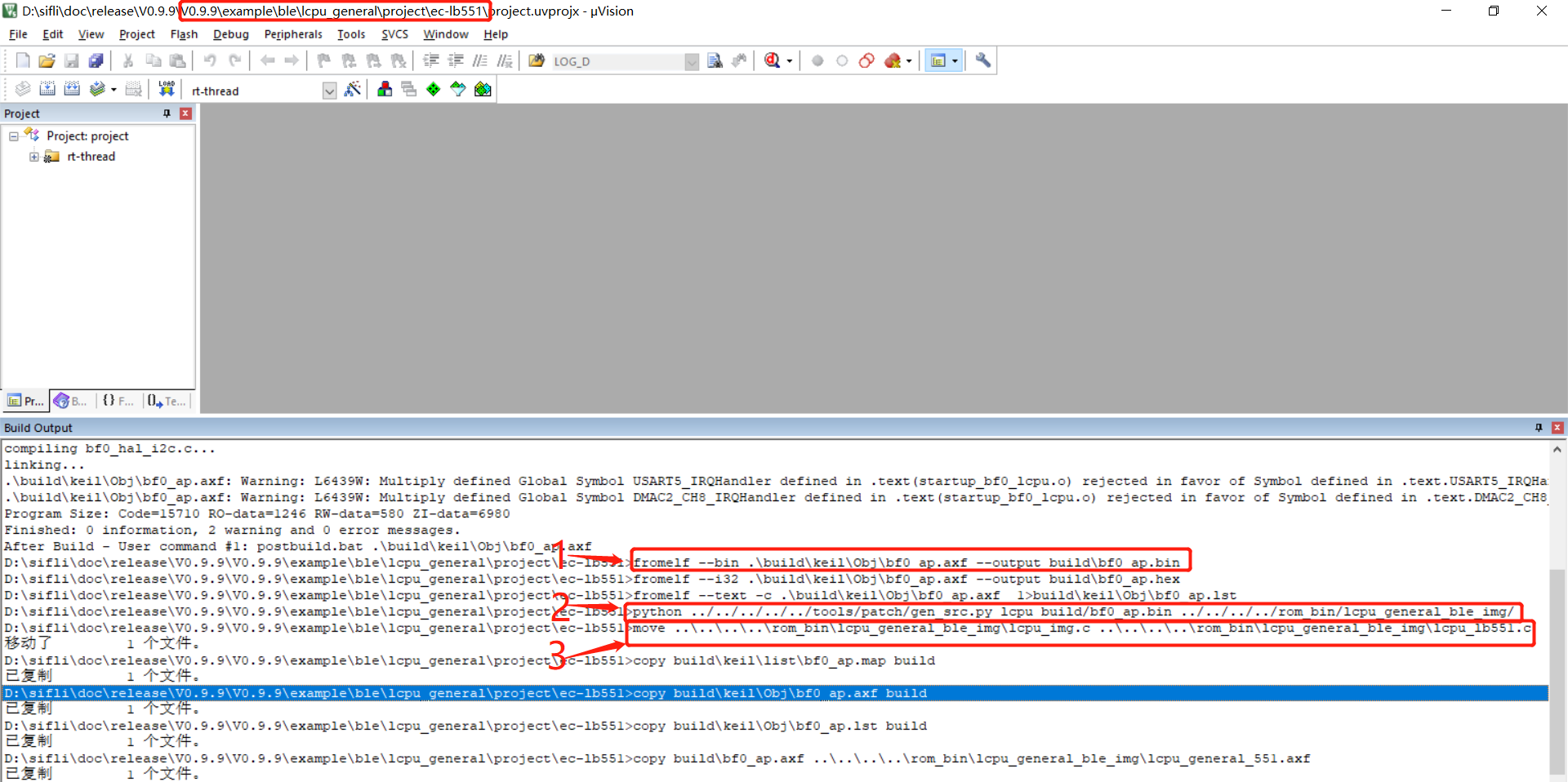Image resolution: width=1568 pixels, height=782 pixels.
Task: Switch to the Books tab in the Project panel
Action: 71,401
